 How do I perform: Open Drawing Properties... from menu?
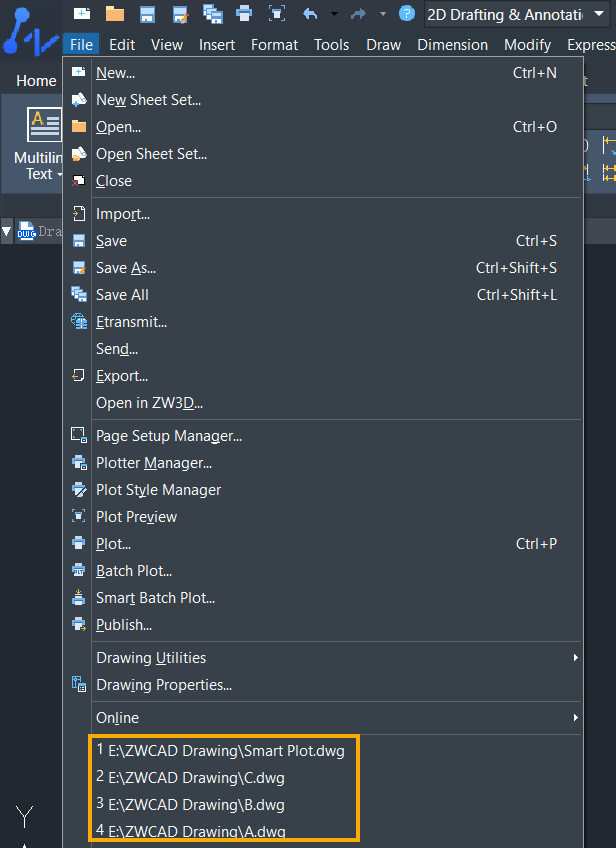pos(323,685)
